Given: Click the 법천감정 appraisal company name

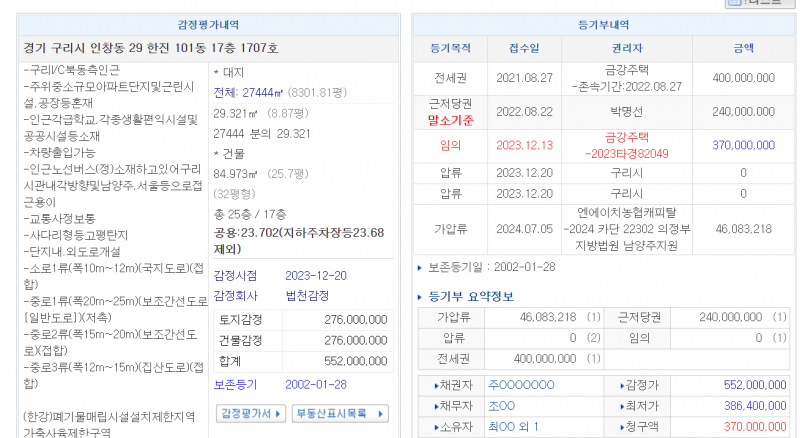Looking at the screenshot, I should tap(309, 295).
